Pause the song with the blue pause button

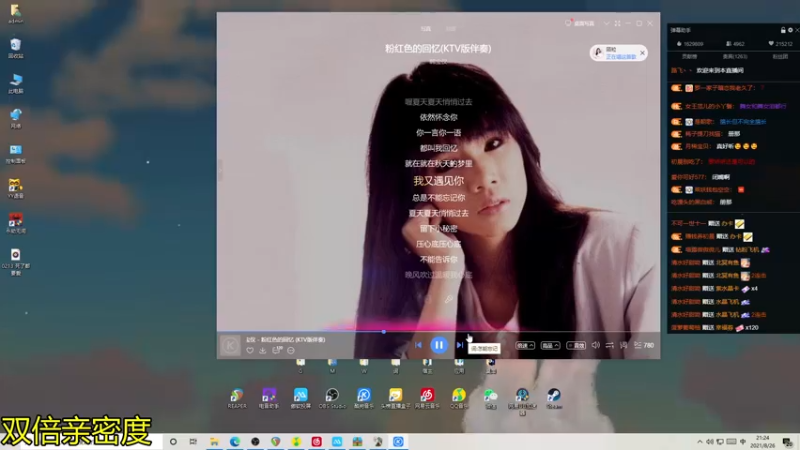click(439, 345)
